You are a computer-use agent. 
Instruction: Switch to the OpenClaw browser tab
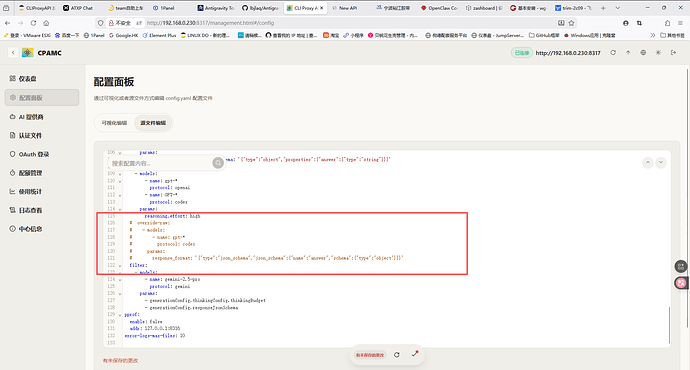coord(439,8)
